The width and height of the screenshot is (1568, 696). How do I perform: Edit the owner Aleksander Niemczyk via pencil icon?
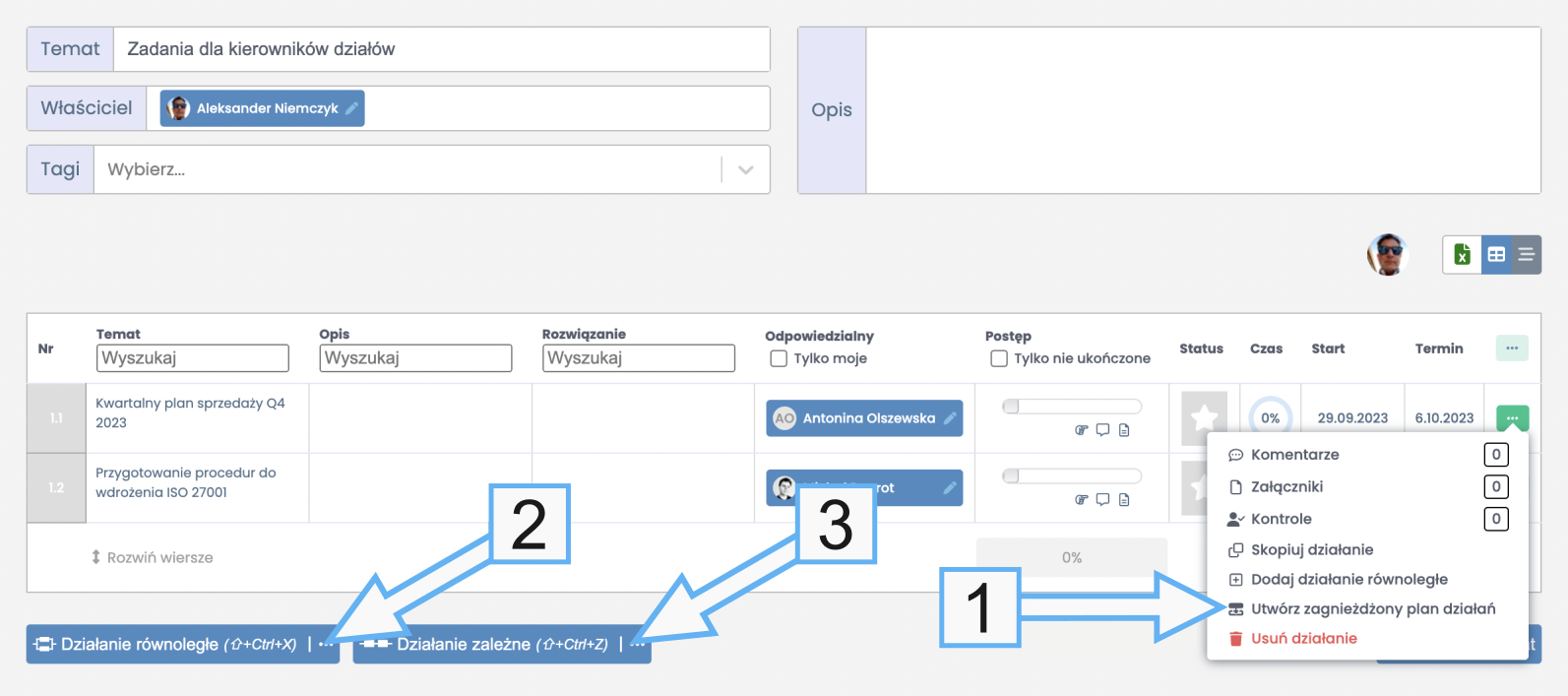[x=351, y=108]
